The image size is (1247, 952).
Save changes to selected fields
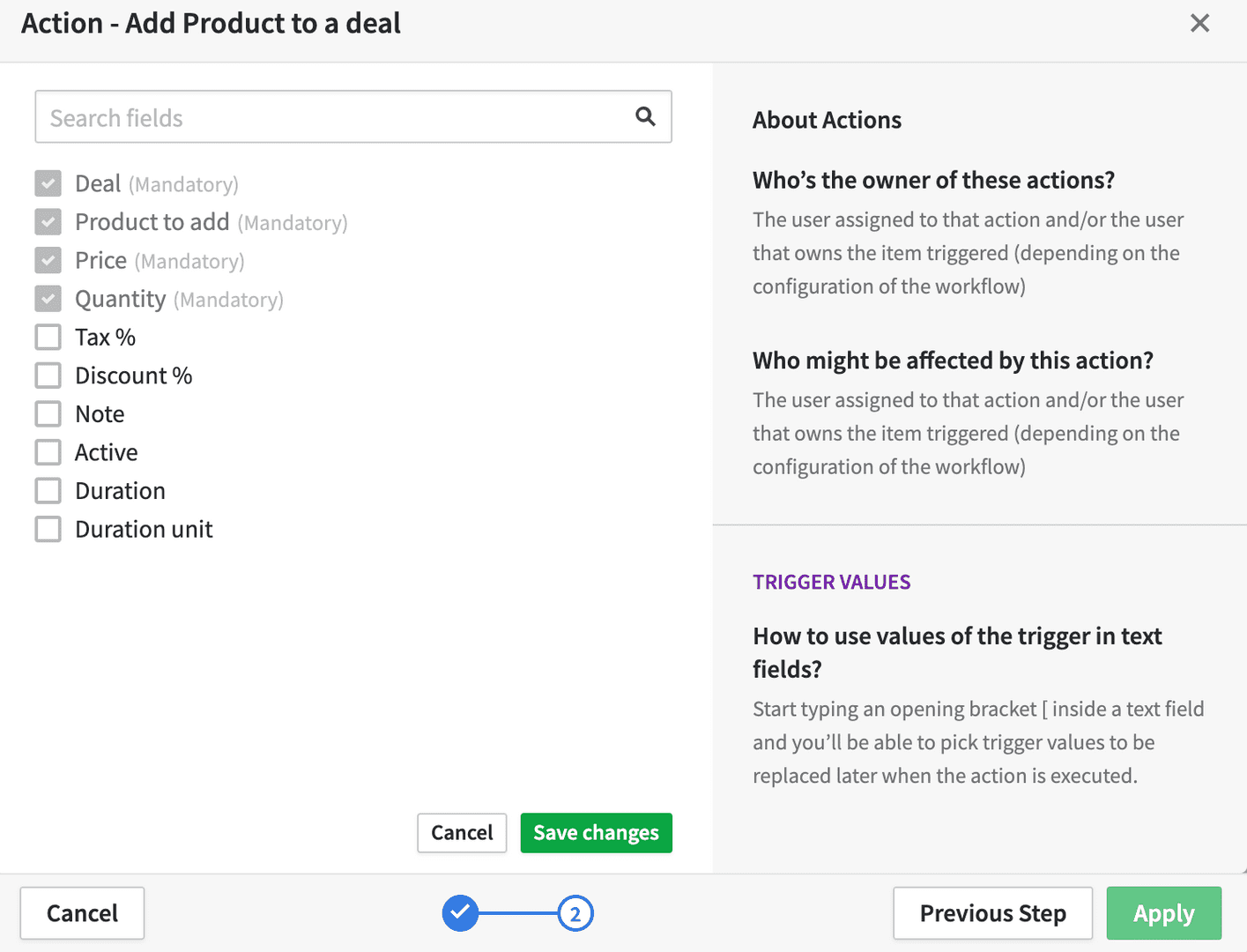click(x=597, y=833)
